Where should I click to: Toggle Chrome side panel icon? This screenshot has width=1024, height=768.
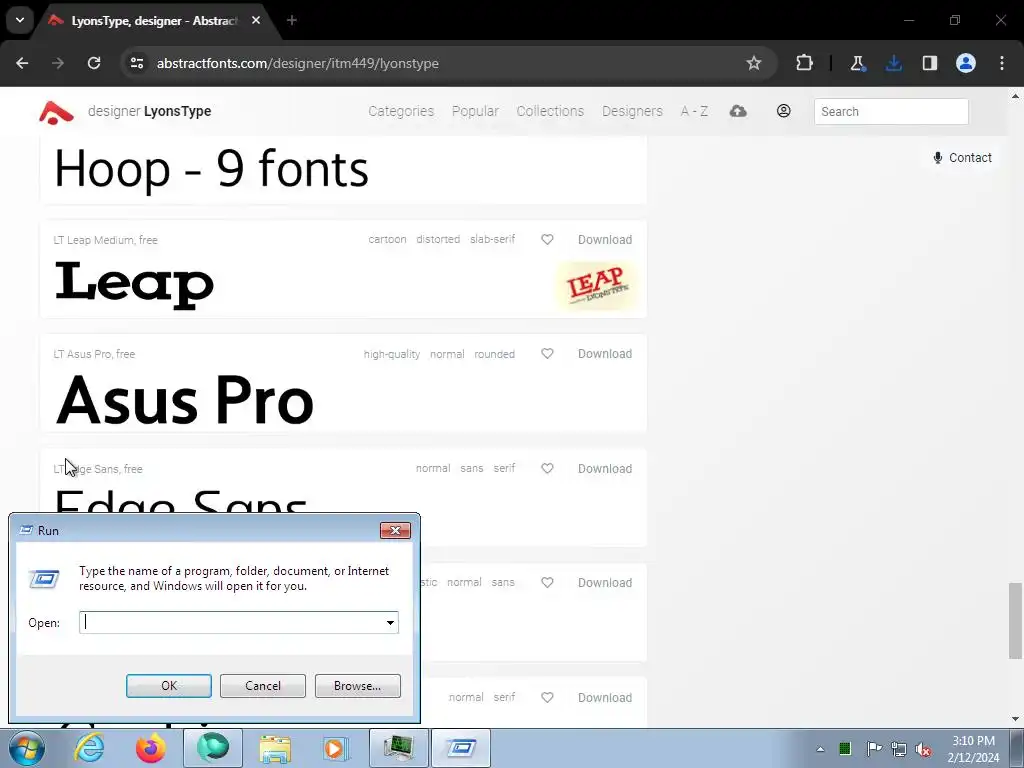tap(929, 63)
